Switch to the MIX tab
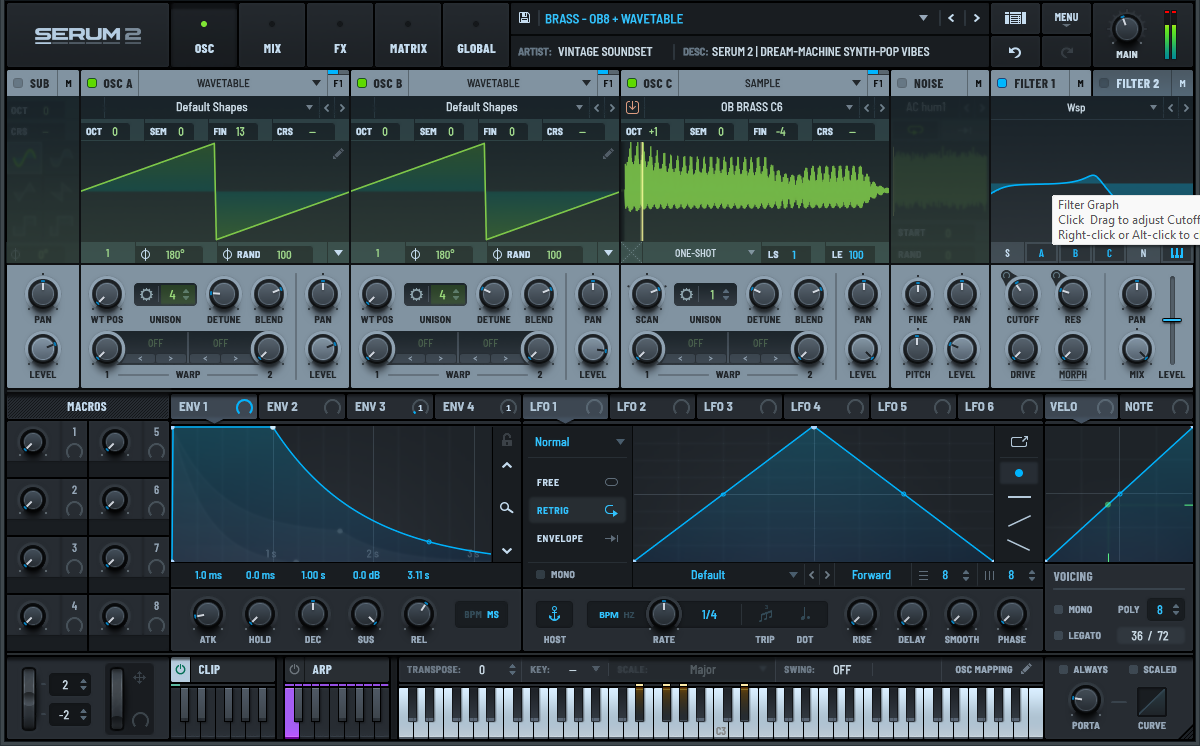Viewport: 1200px width, 746px height. (272, 36)
